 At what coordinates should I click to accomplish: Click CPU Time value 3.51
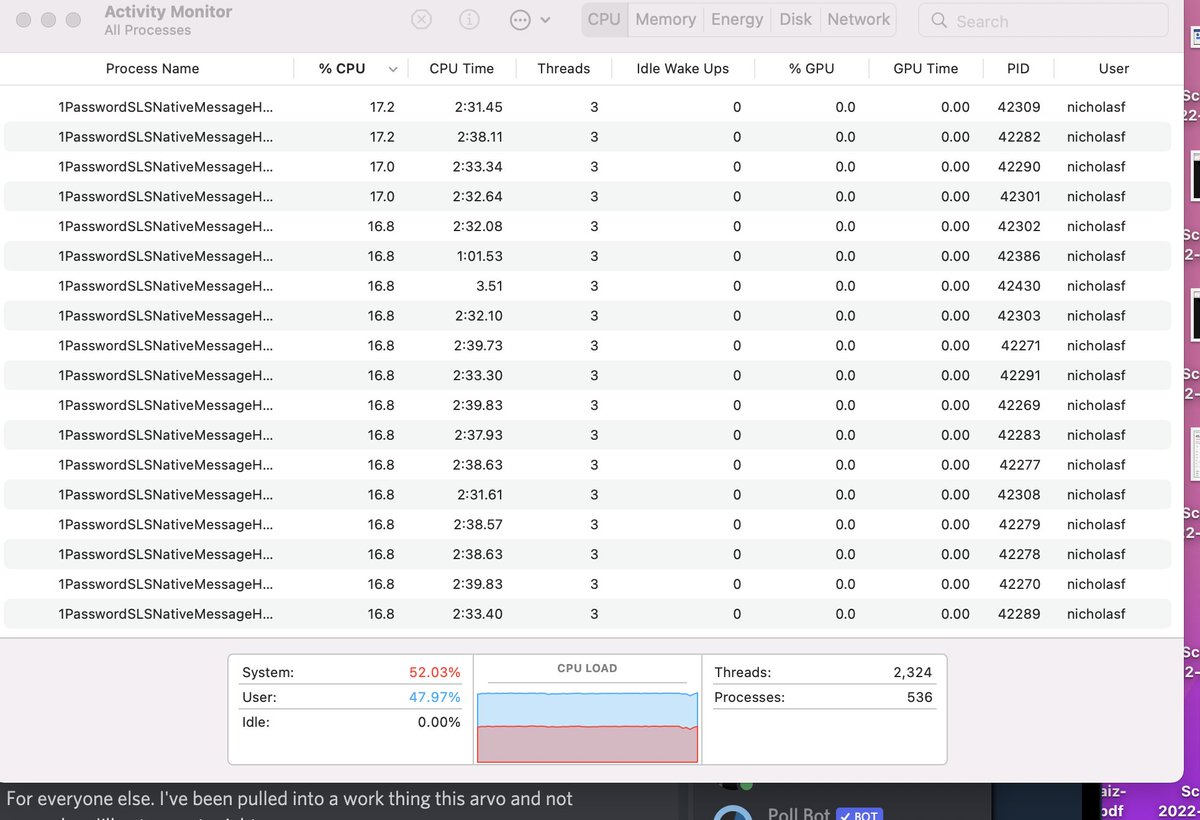489,286
